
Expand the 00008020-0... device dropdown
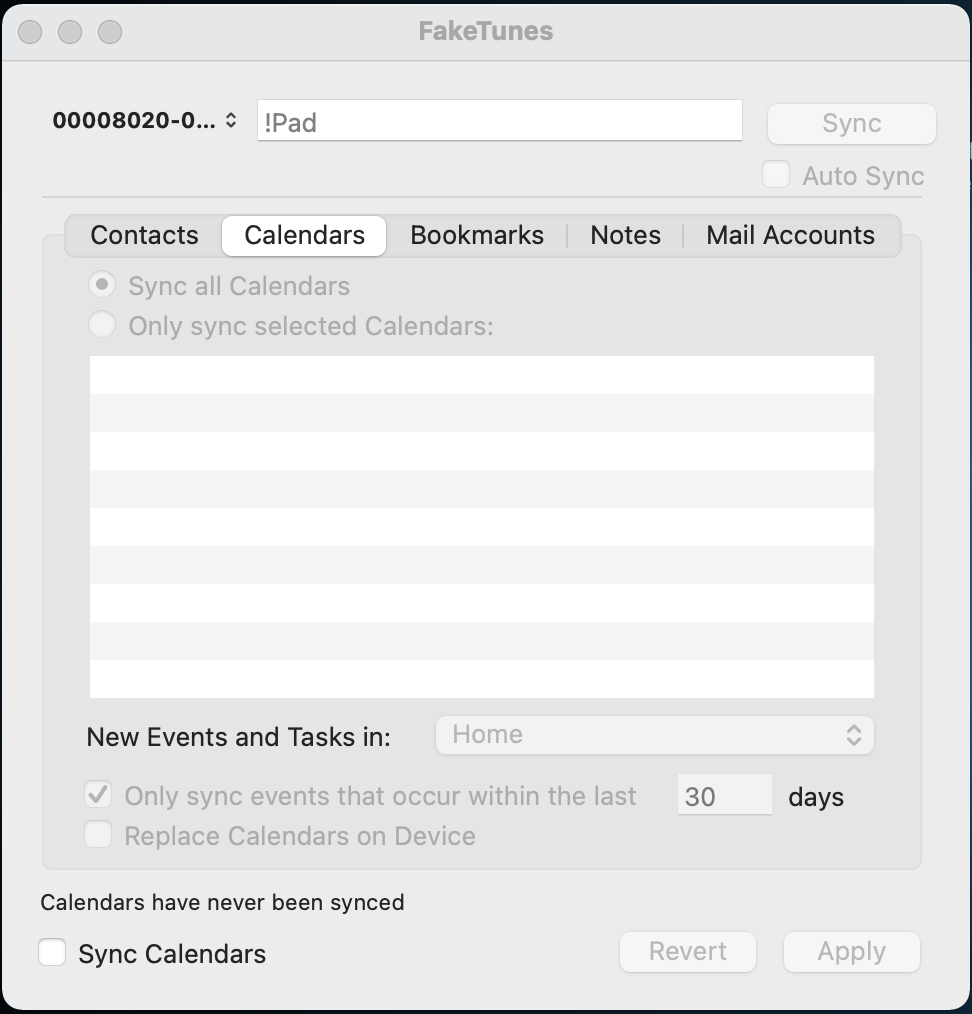click(145, 120)
